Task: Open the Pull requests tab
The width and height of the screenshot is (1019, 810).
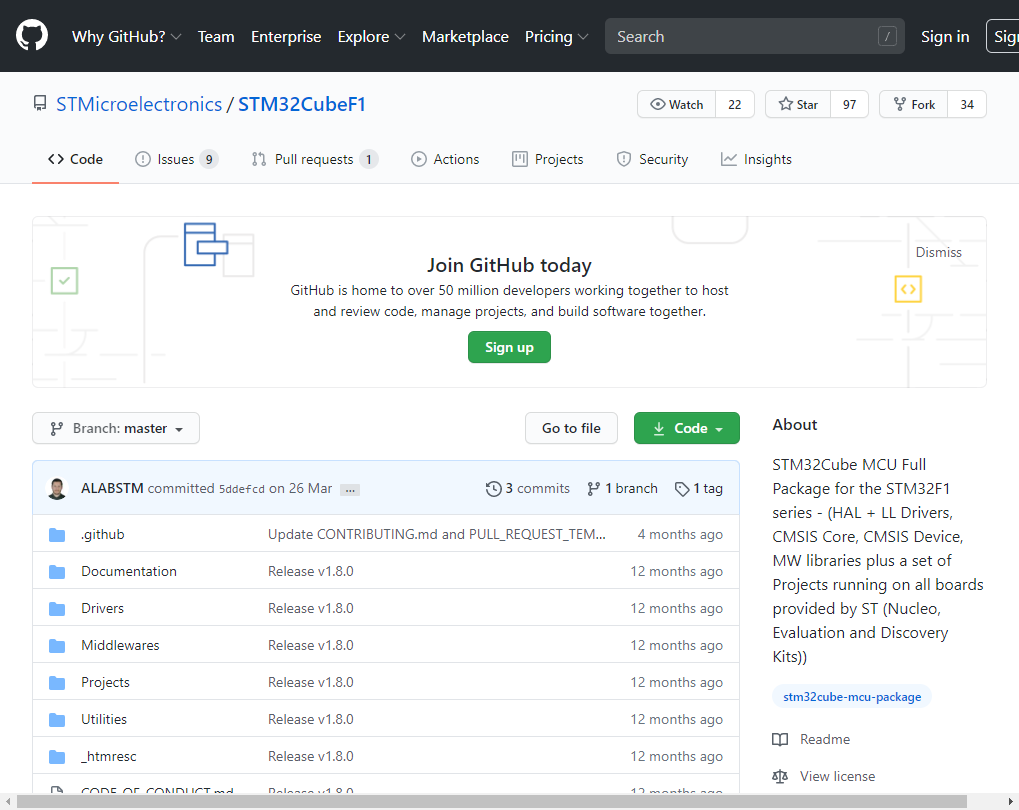Action: 315,159
